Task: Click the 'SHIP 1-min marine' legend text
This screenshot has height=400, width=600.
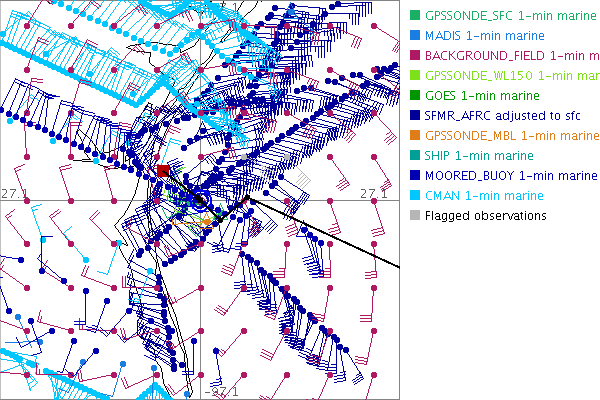Action: (479, 155)
